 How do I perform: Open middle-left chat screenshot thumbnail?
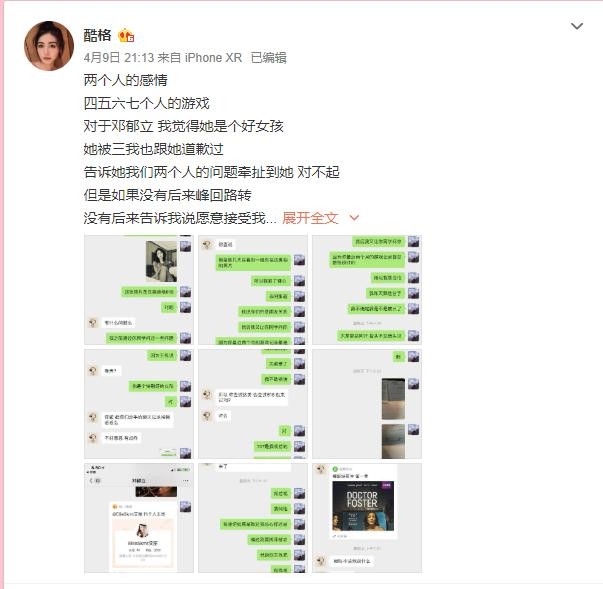coord(139,404)
